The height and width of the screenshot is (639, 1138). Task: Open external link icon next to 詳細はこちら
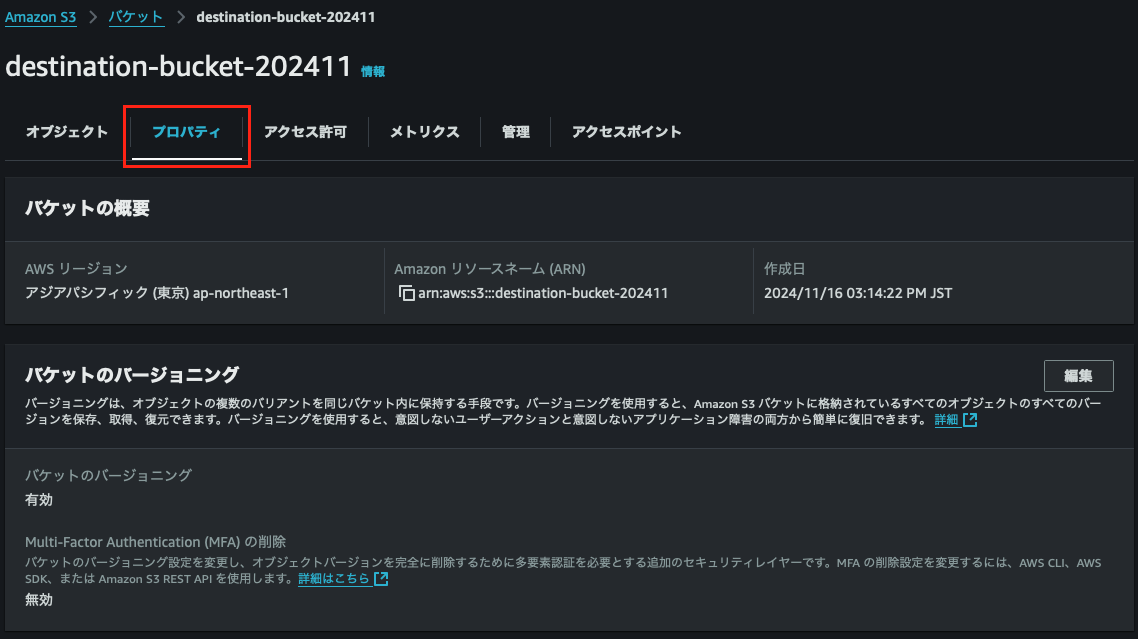(x=381, y=579)
